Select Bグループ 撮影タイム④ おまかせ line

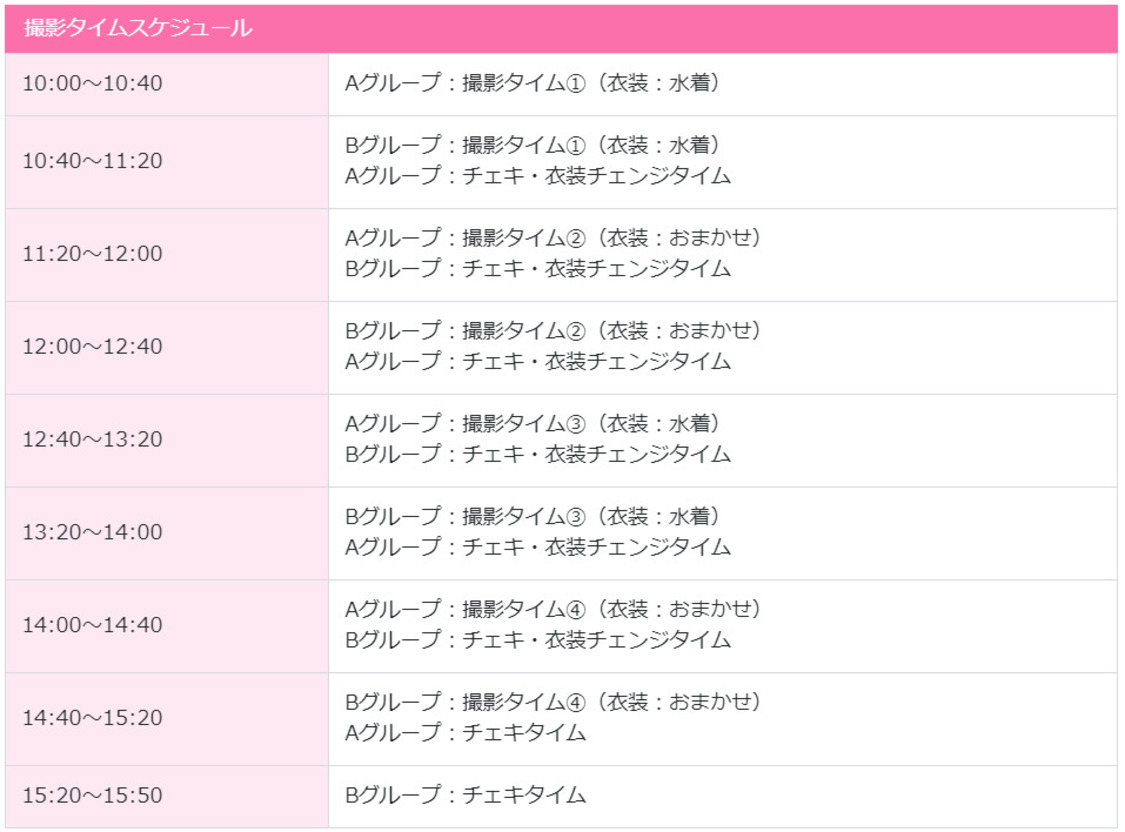553,703
